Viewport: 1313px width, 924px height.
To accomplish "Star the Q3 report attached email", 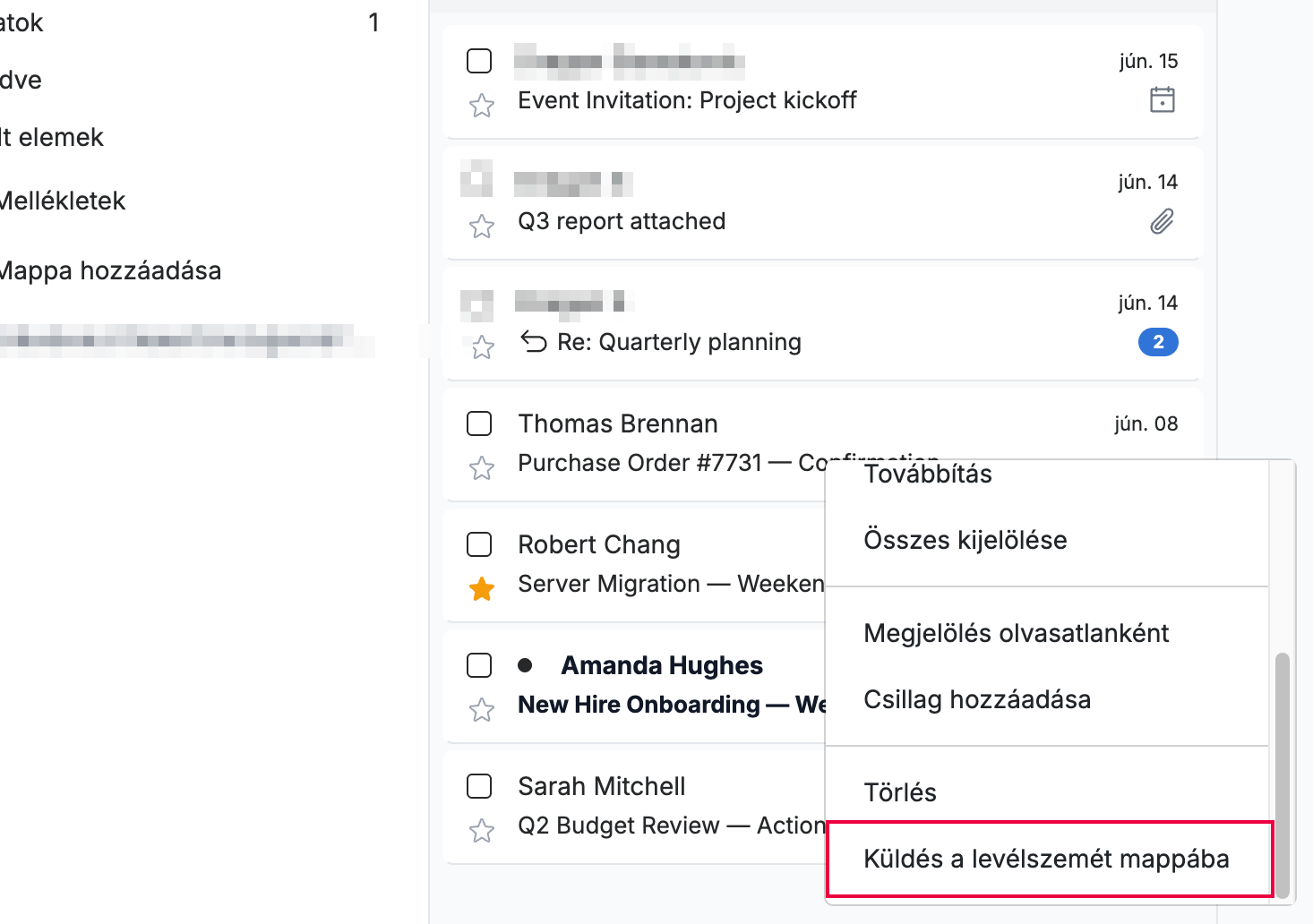I will (482, 227).
